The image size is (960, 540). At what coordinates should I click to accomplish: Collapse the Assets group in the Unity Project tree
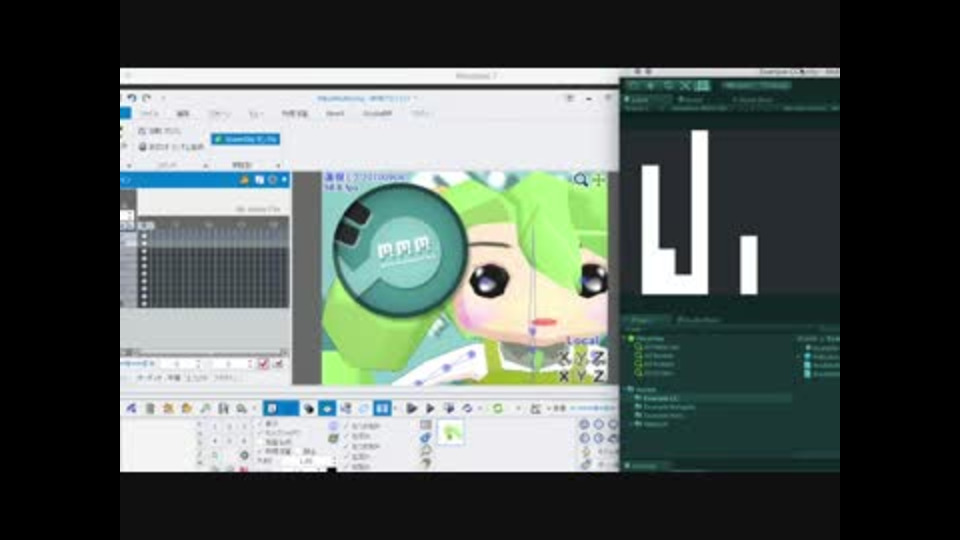click(626, 389)
